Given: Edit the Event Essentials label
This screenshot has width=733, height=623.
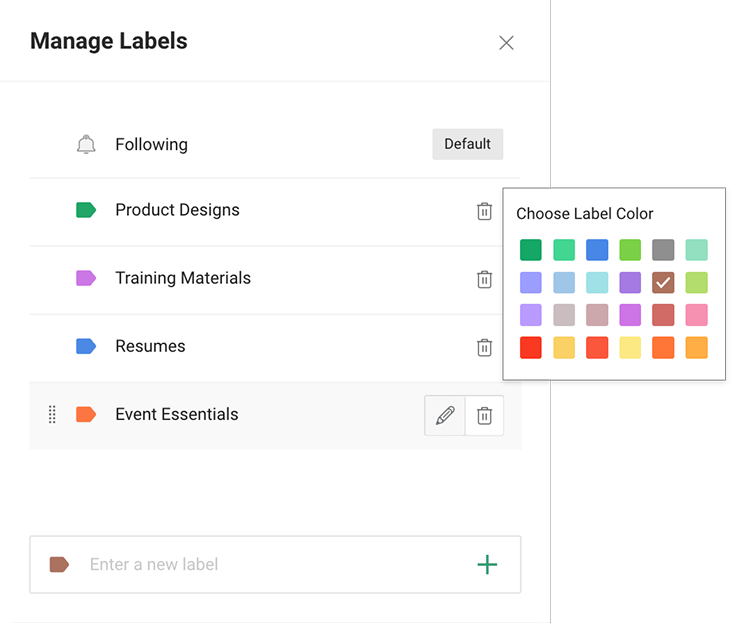Looking at the screenshot, I should coord(445,415).
